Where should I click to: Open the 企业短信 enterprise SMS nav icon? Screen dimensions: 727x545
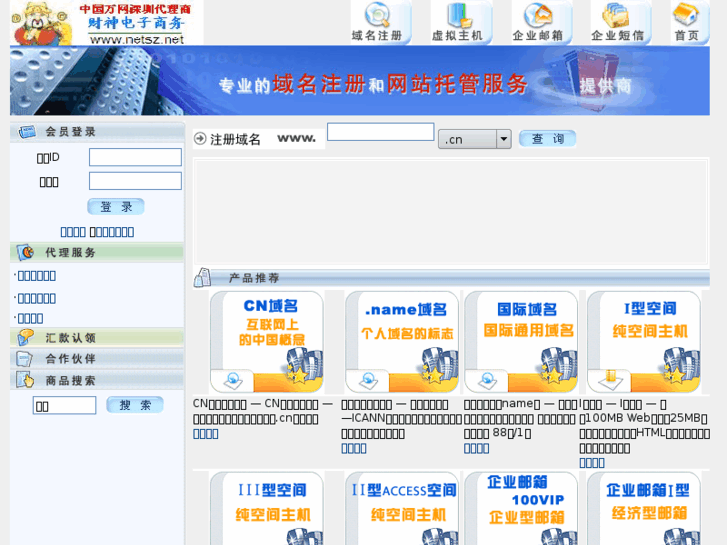(620, 22)
